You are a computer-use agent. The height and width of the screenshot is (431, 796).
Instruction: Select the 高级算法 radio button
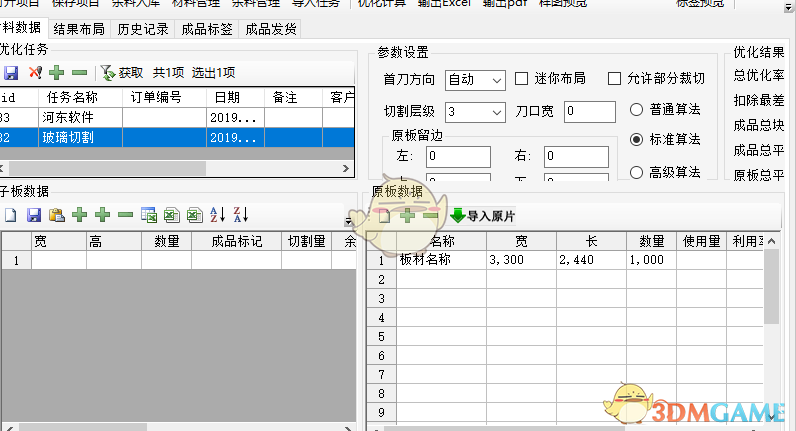(637, 172)
